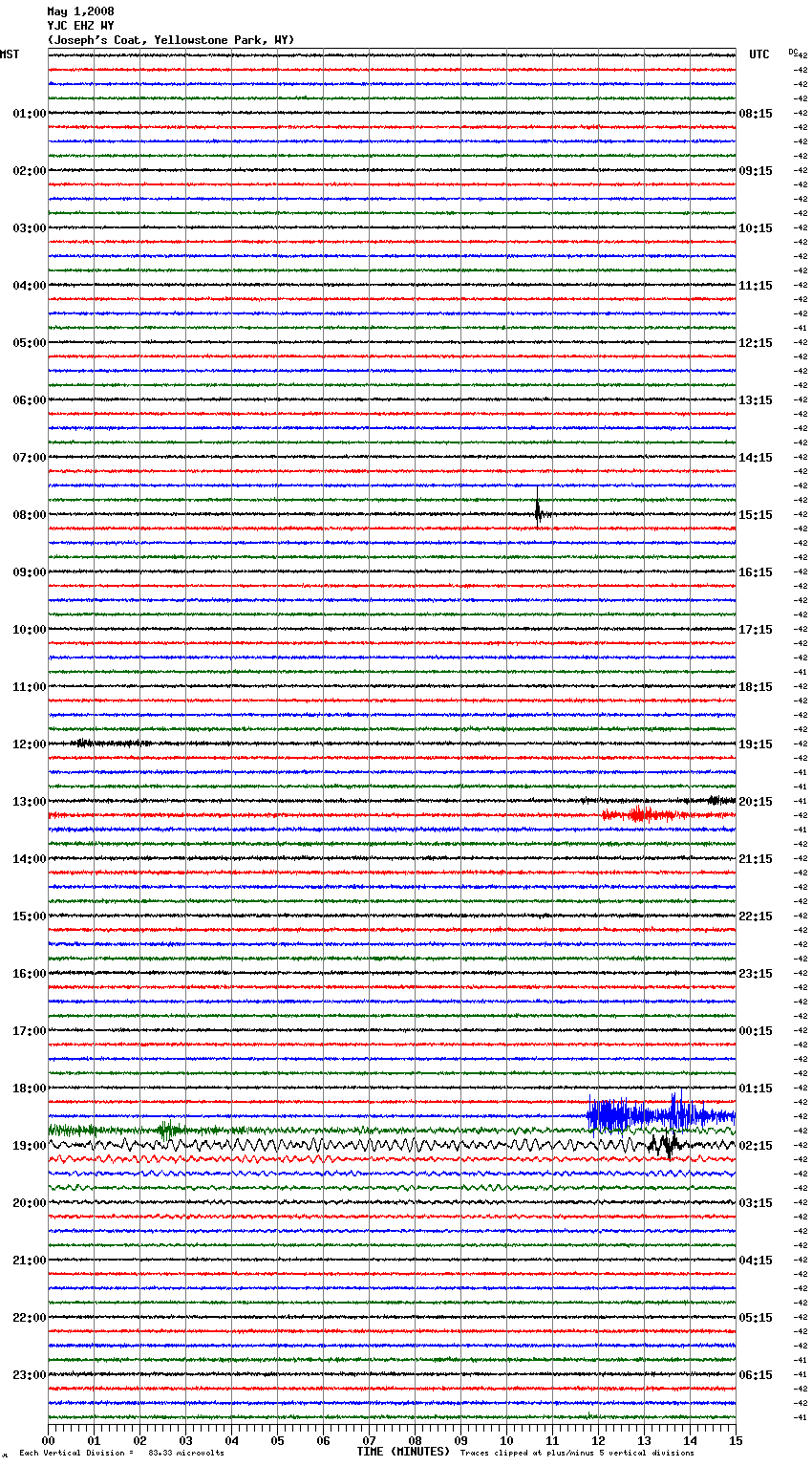Click the UTC label "00:15"
812x1466 pixels.
click(756, 1031)
